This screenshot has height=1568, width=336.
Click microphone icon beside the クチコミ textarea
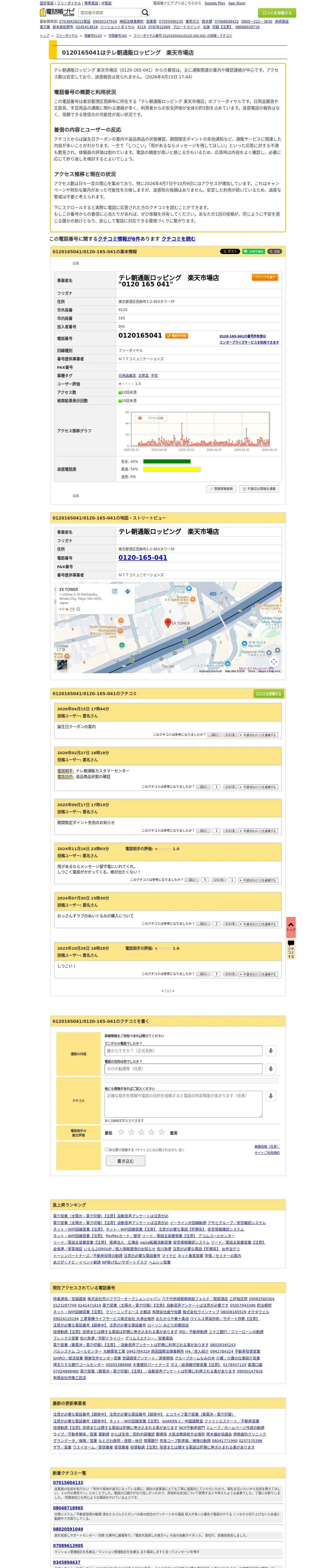pos(271,1096)
